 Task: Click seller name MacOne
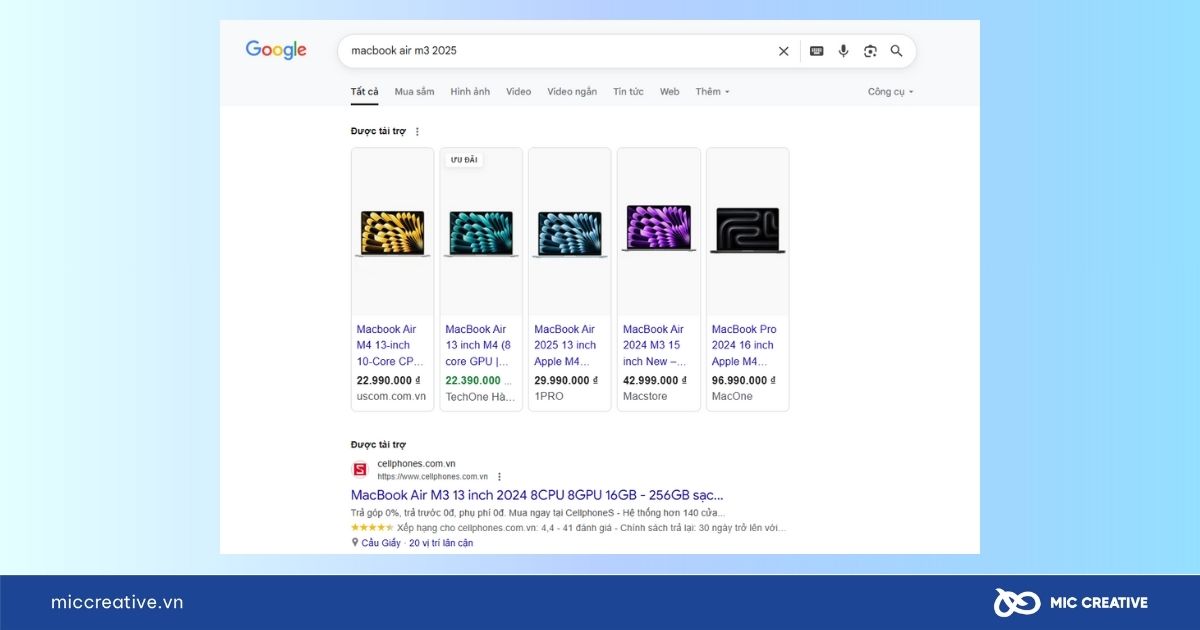[x=732, y=397]
